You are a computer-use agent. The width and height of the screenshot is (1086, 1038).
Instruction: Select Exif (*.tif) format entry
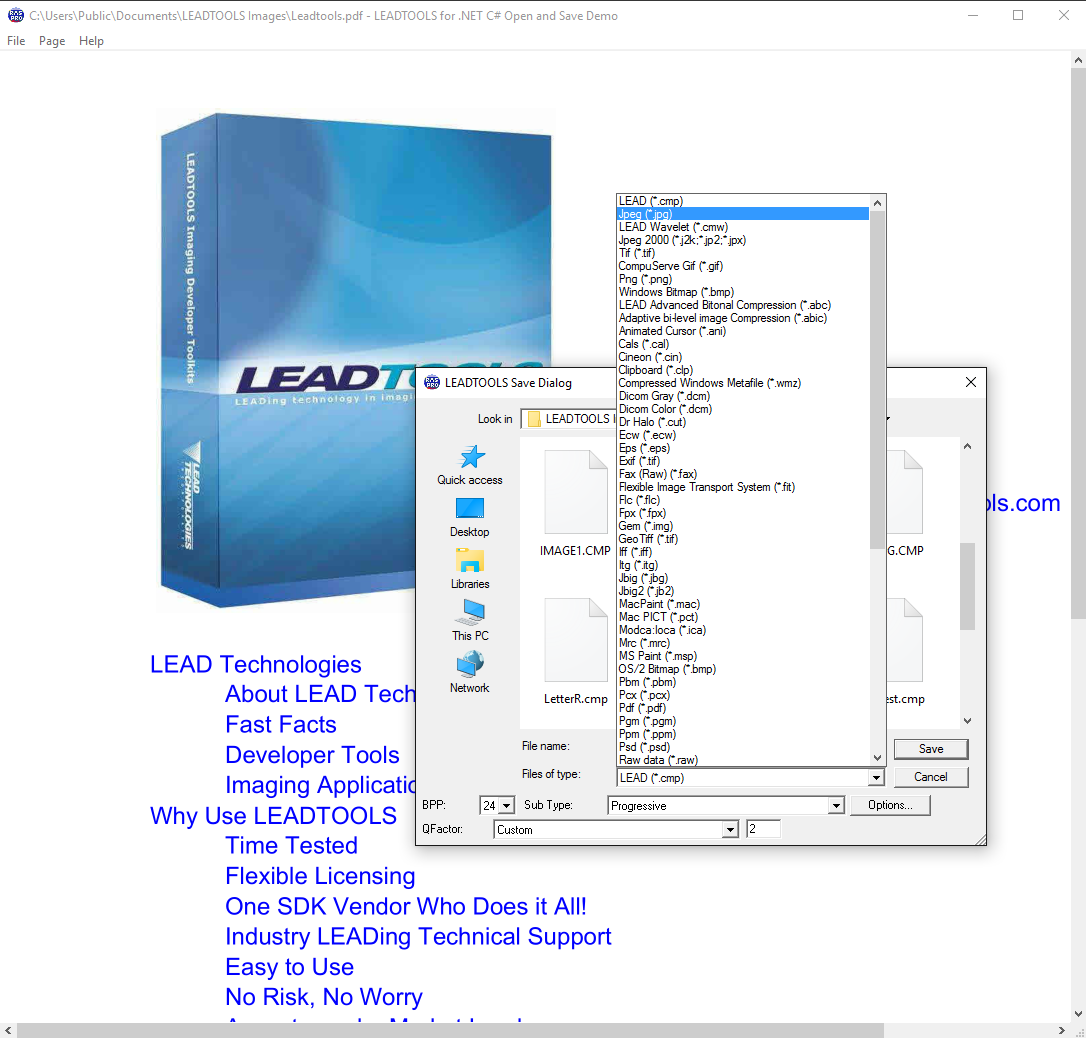pyautogui.click(x=742, y=461)
